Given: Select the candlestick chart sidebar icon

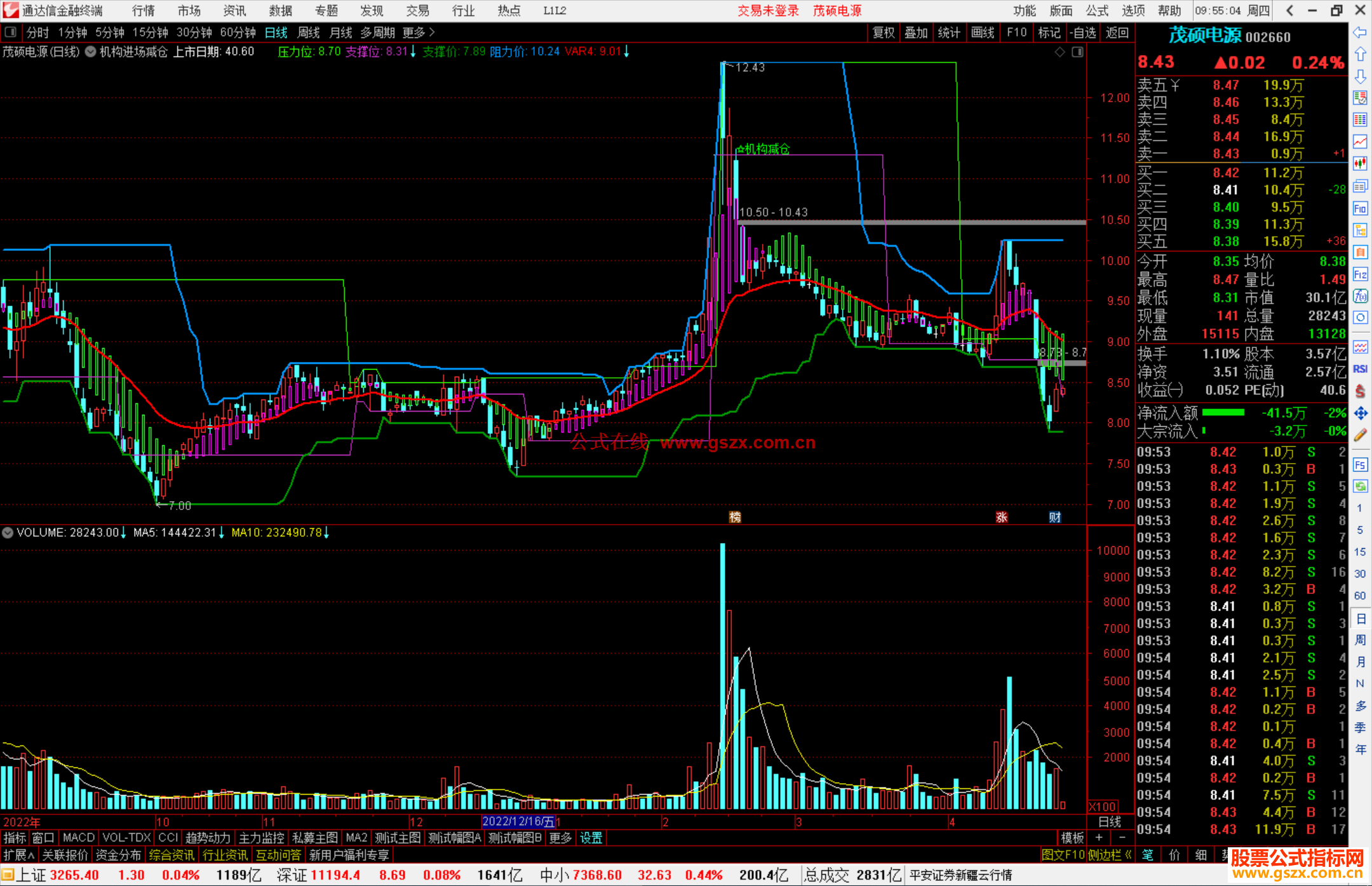Looking at the screenshot, I should 1360,163.
